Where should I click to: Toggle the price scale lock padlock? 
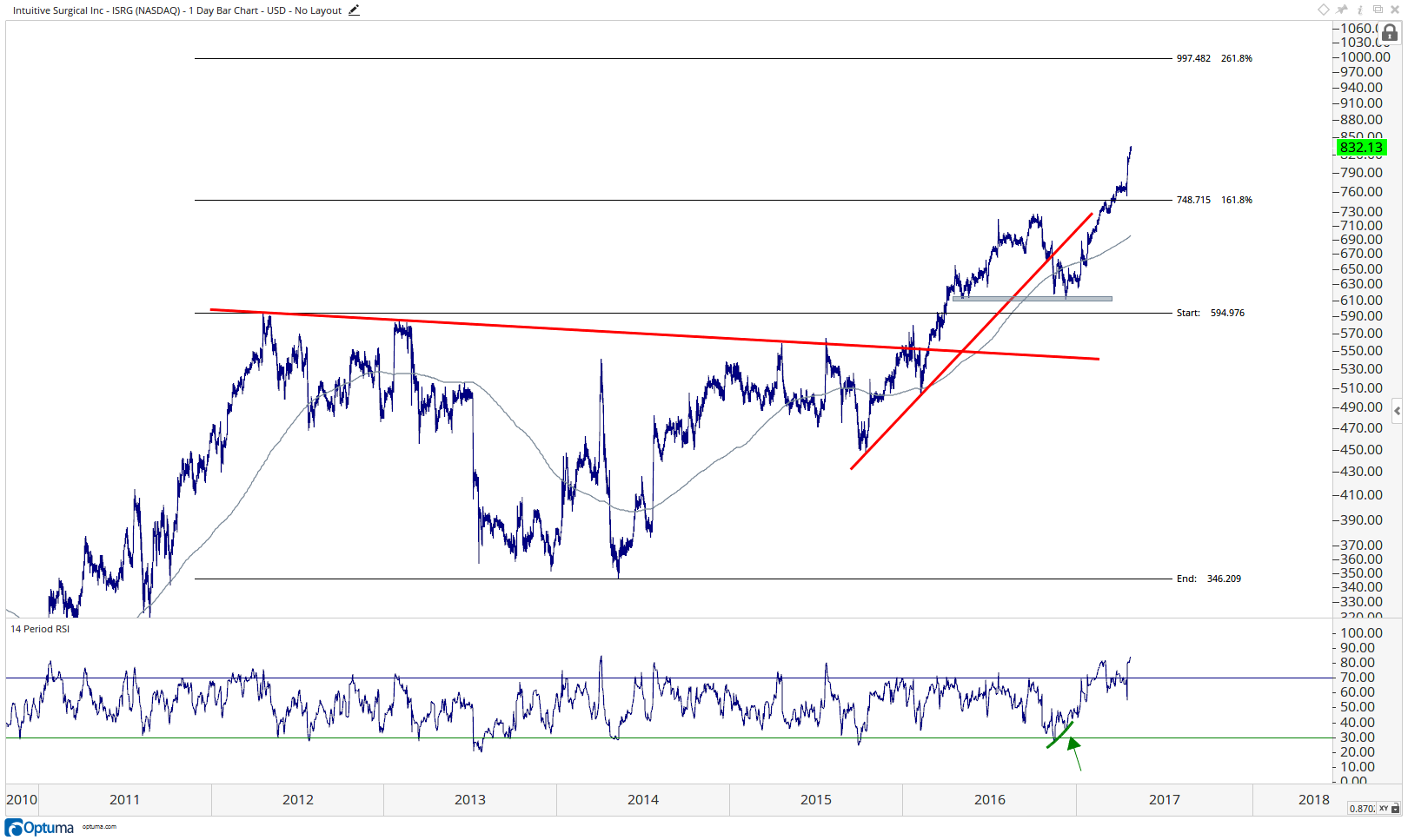(x=1390, y=34)
